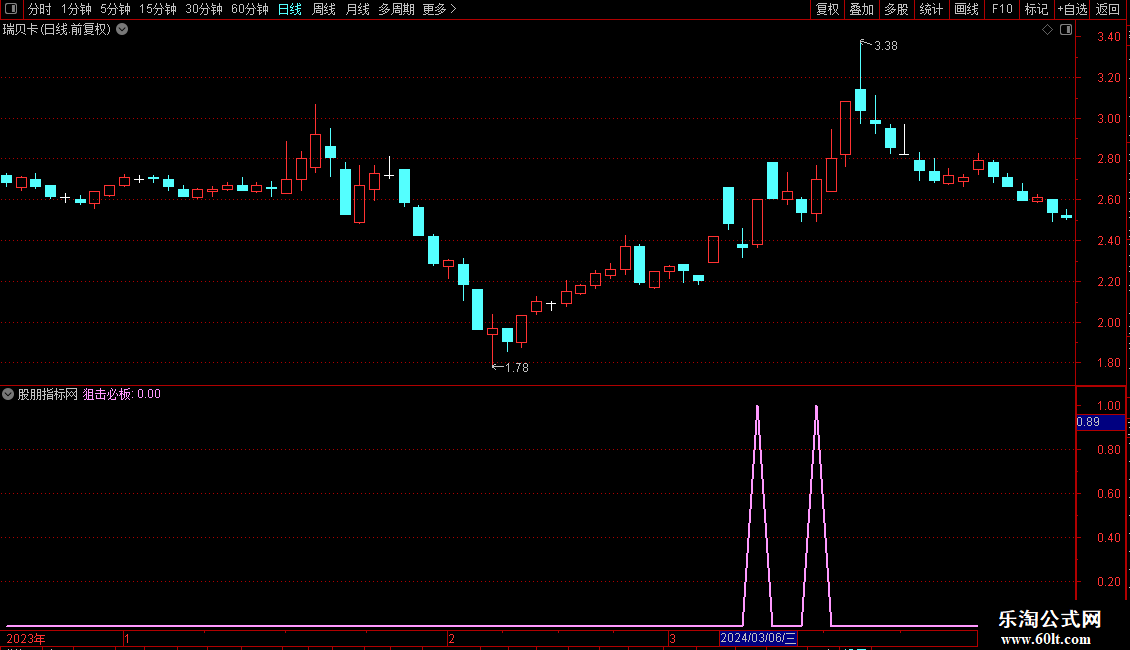Switch to 日线 daily chart
1130x650 pixels.
tap(290, 9)
